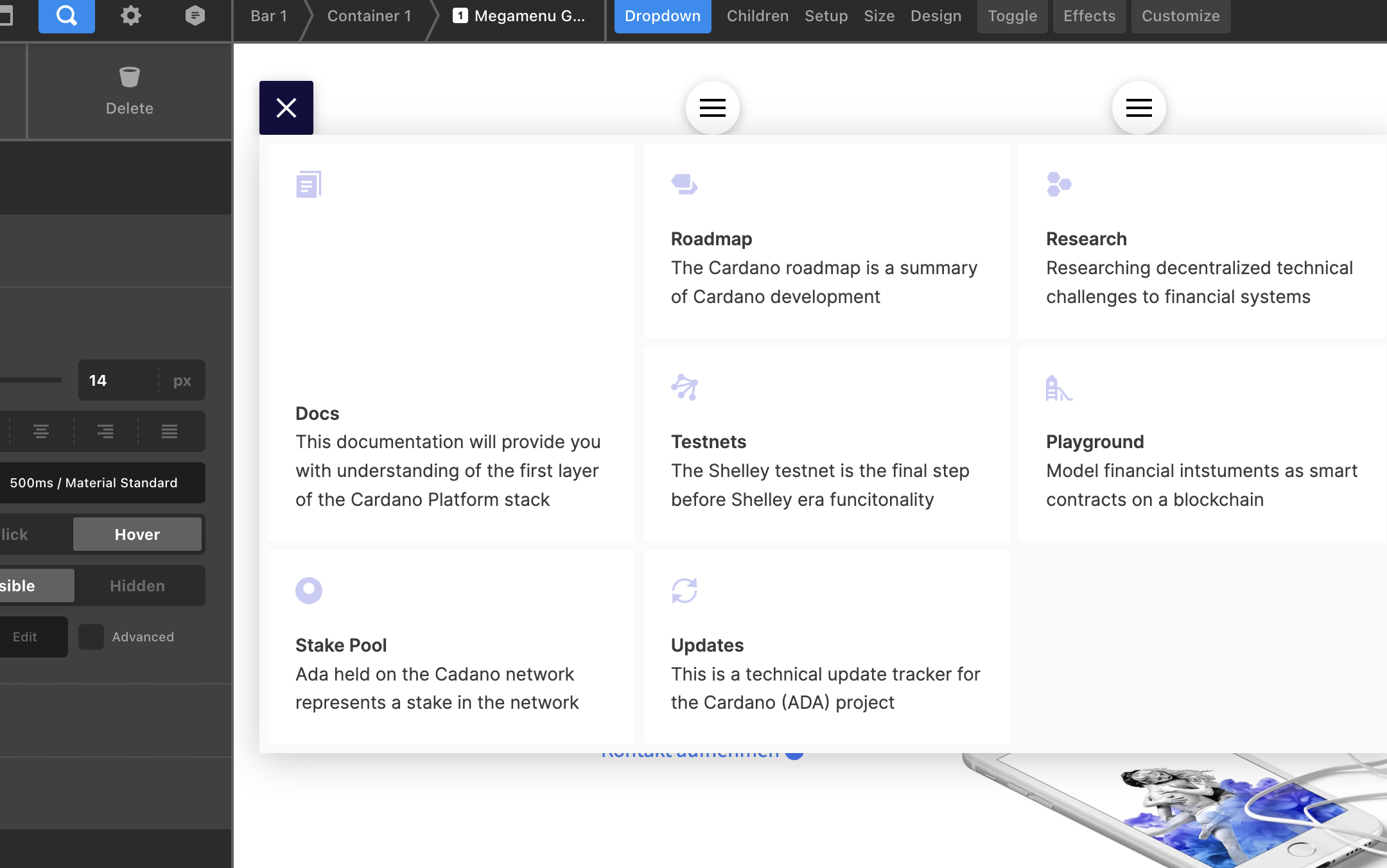Switch to the Design tab
The image size is (1387, 868).
pos(936,16)
